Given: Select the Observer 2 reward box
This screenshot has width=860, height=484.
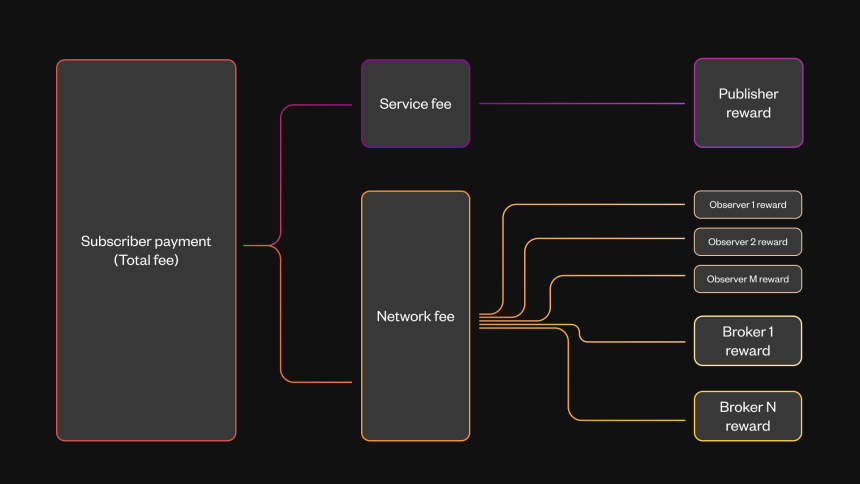Looking at the screenshot, I should tap(748, 242).
